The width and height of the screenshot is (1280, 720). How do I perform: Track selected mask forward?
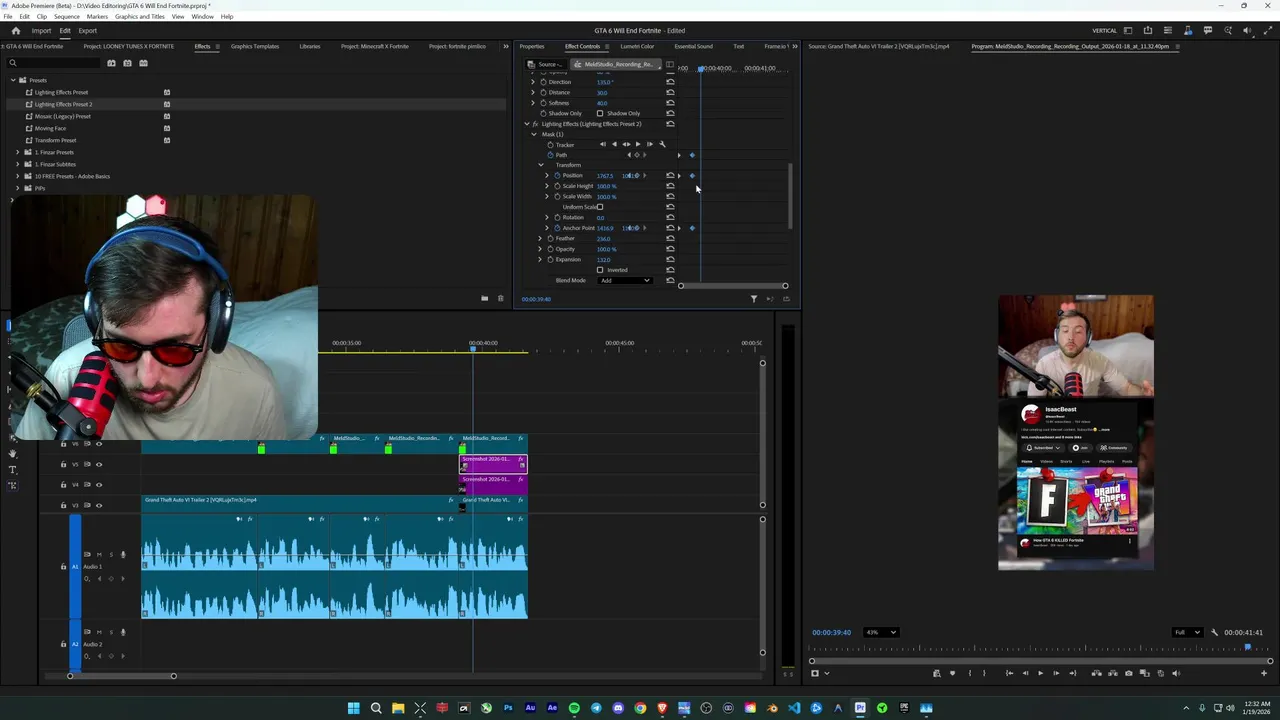click(x=638, y=144)
